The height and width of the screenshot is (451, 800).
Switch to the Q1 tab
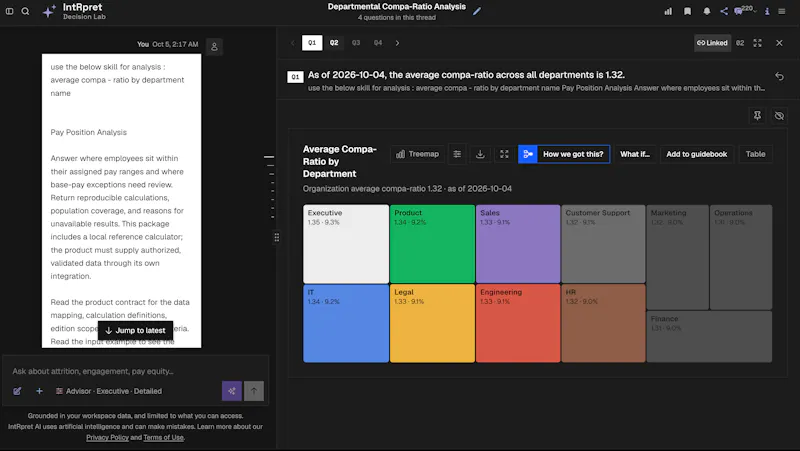click(x=312, y=43)
